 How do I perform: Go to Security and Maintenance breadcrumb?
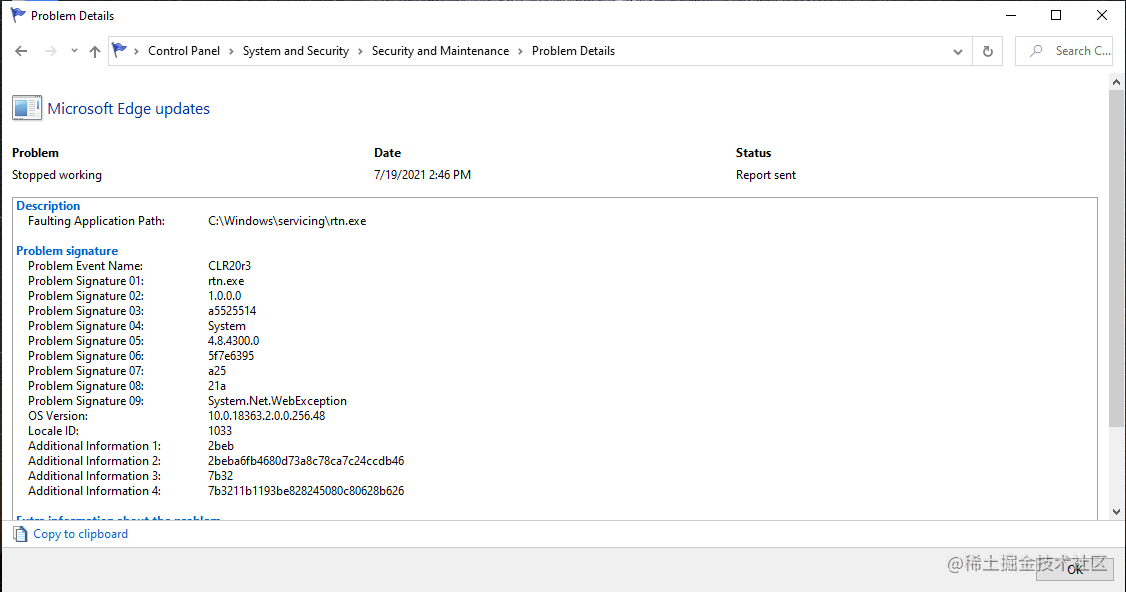(440, 51)
